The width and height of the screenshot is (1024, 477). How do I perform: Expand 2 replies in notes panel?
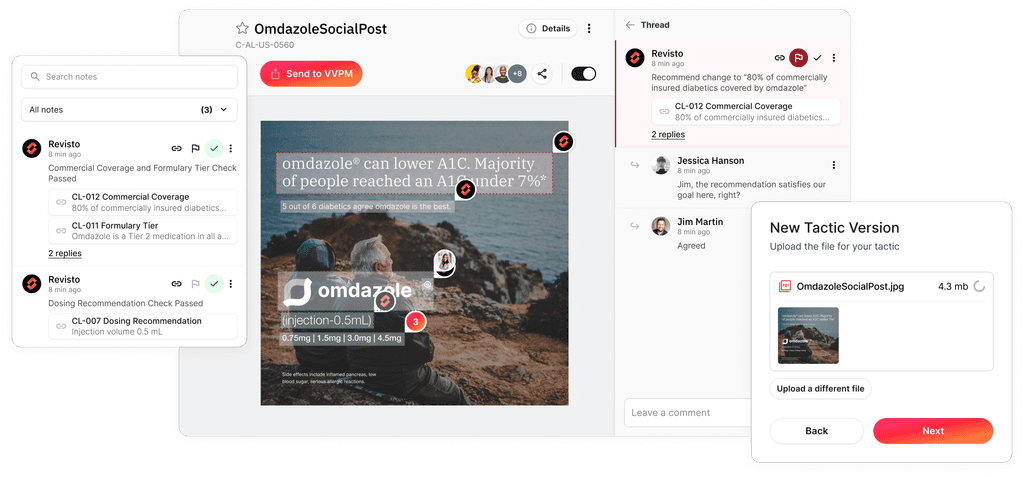[65, 253]
